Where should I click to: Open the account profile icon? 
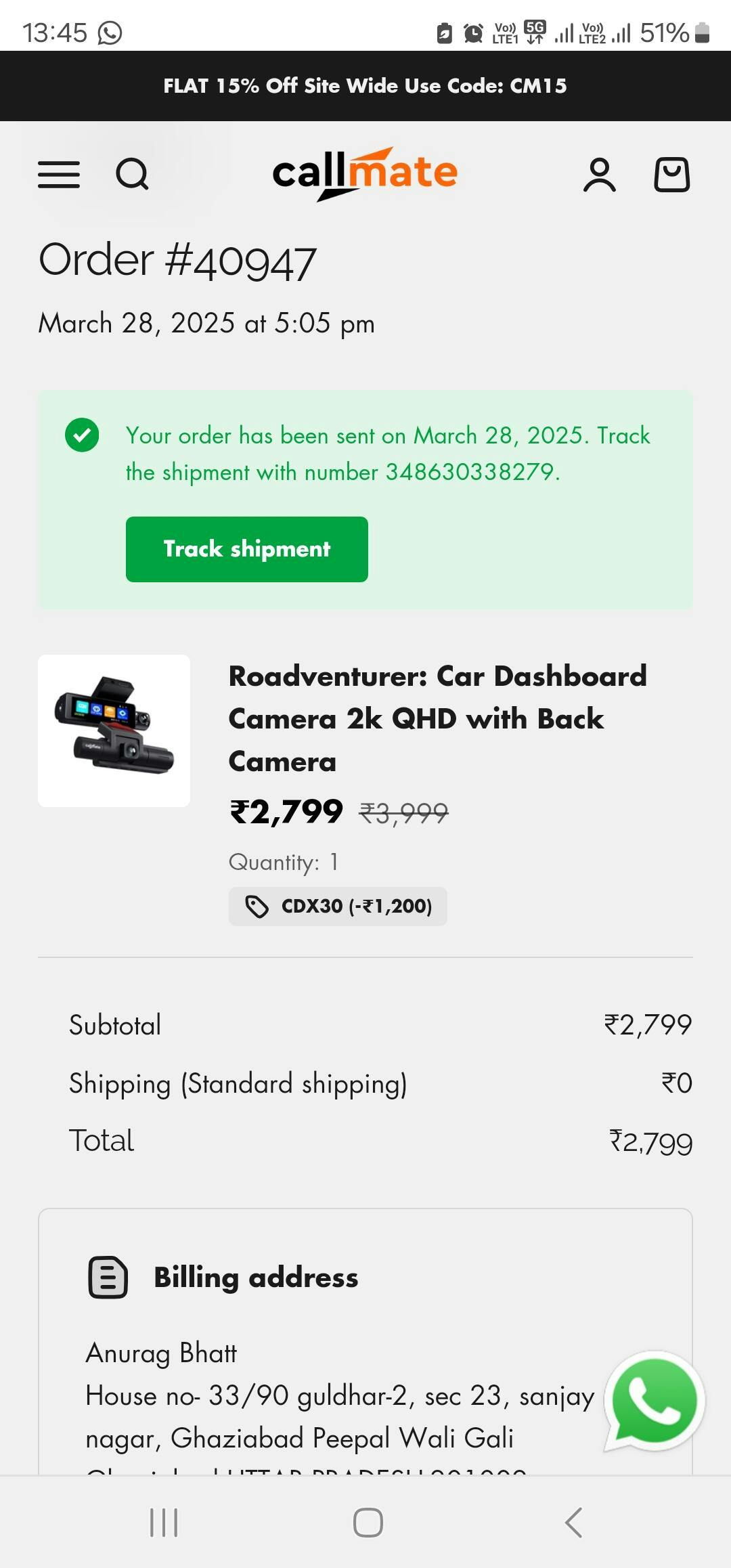(600, 175)
